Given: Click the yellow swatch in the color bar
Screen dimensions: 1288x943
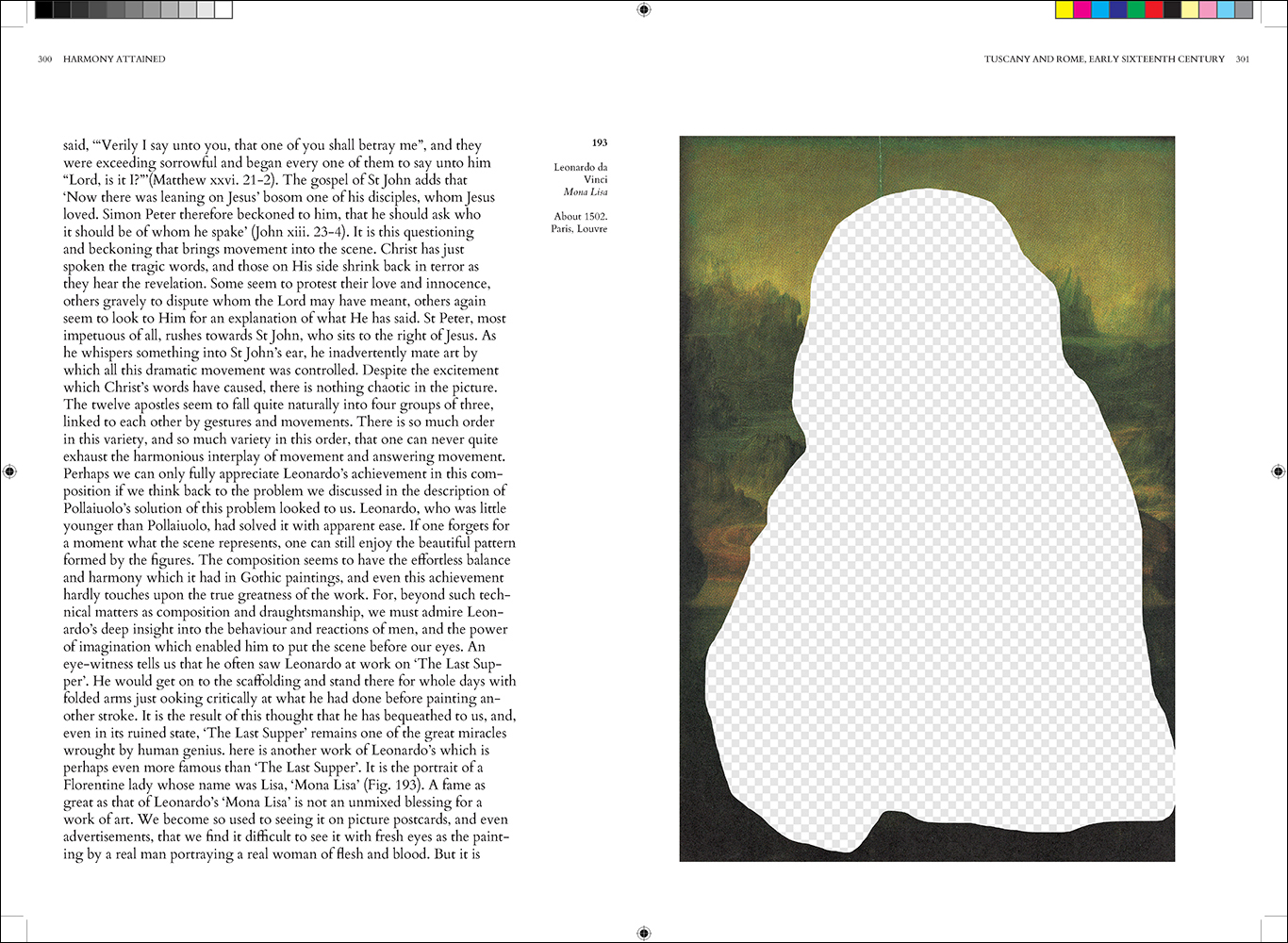Looking at the screenshot, I should (1065, 9).
